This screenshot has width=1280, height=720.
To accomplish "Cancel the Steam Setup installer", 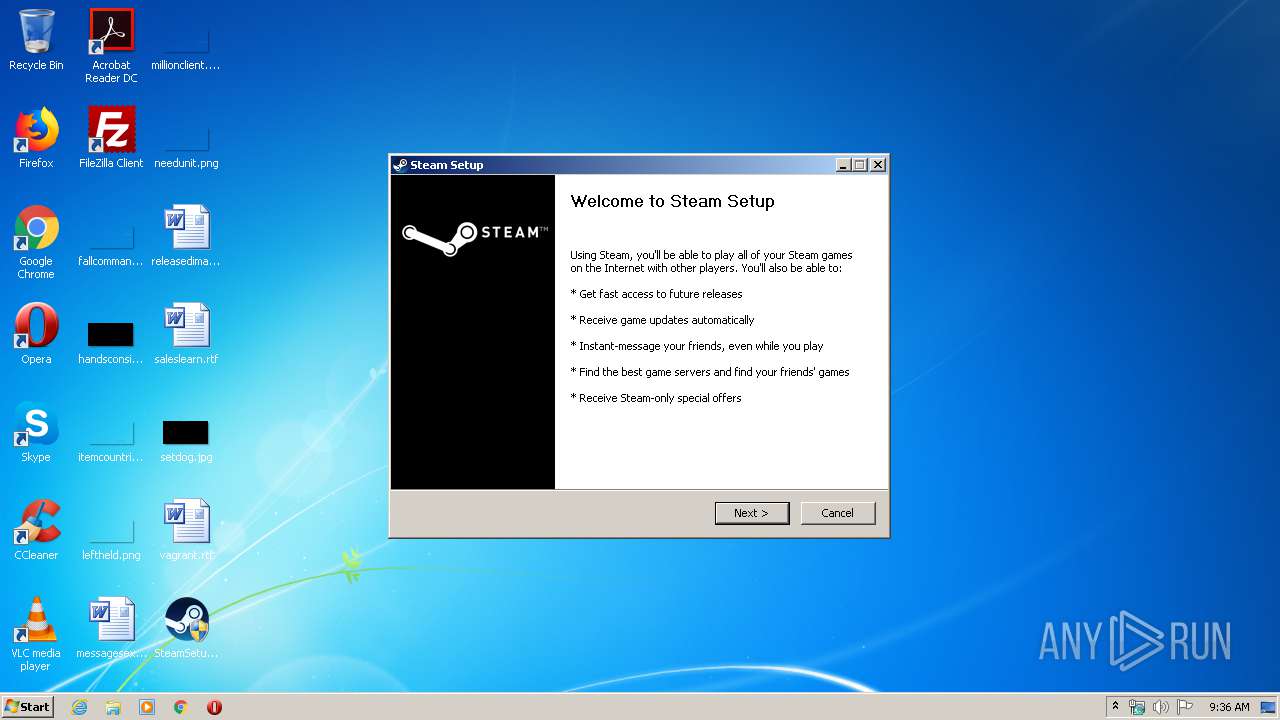I will coord(838,513).
